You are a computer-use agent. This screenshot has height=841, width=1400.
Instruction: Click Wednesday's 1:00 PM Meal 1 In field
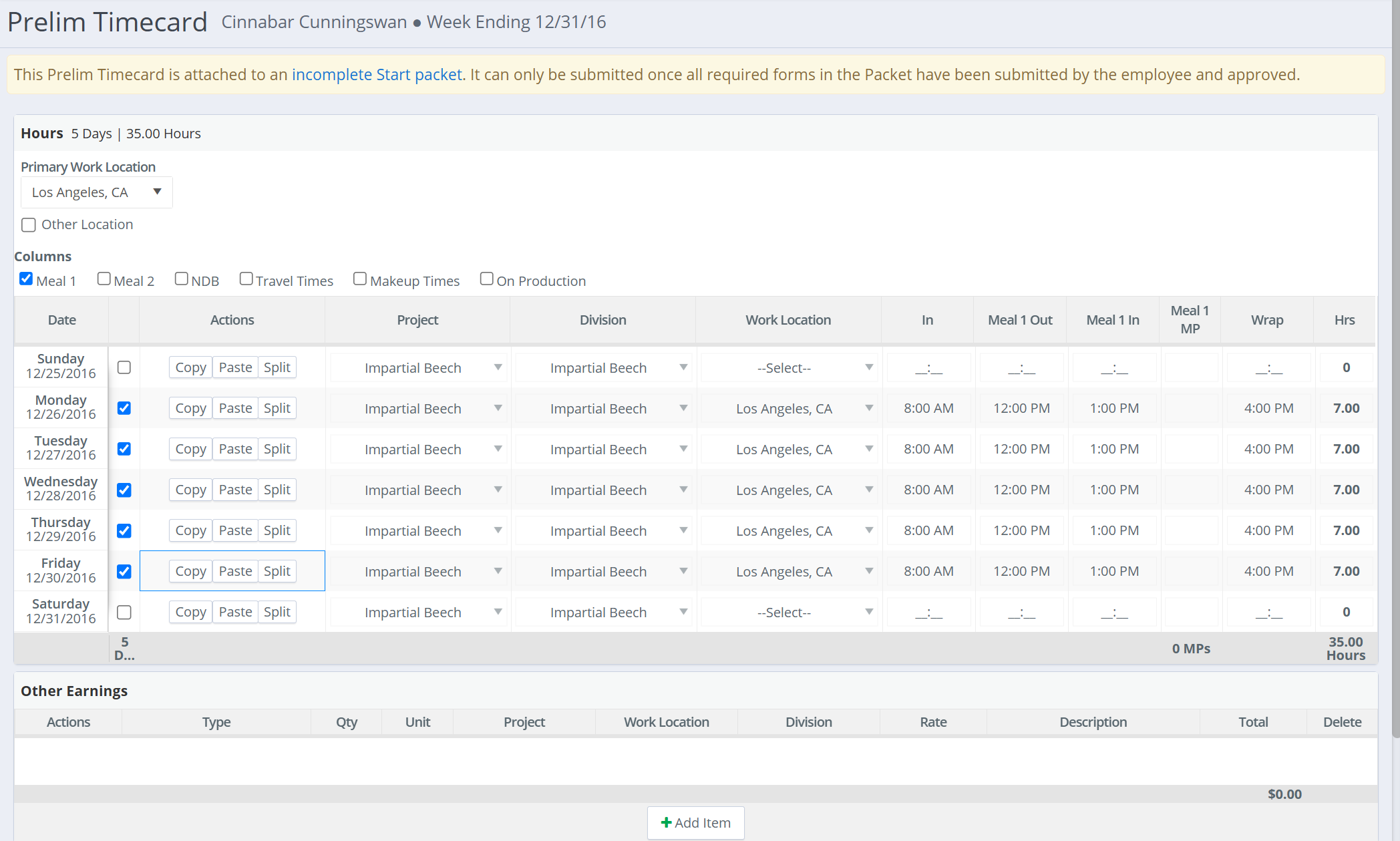1114,490
